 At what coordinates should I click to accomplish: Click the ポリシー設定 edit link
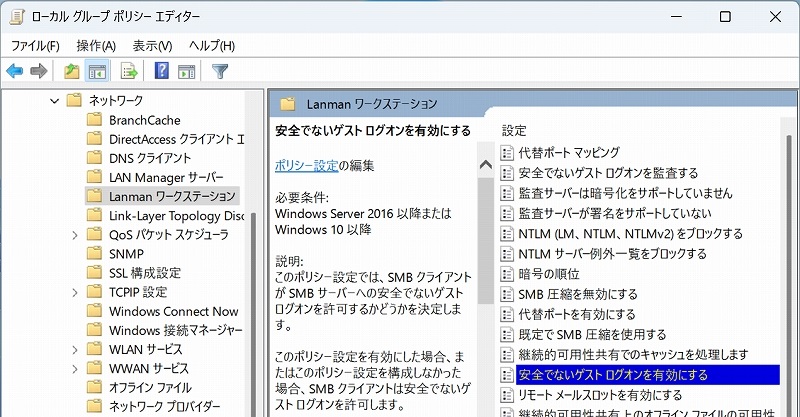[x=304, y=166]
